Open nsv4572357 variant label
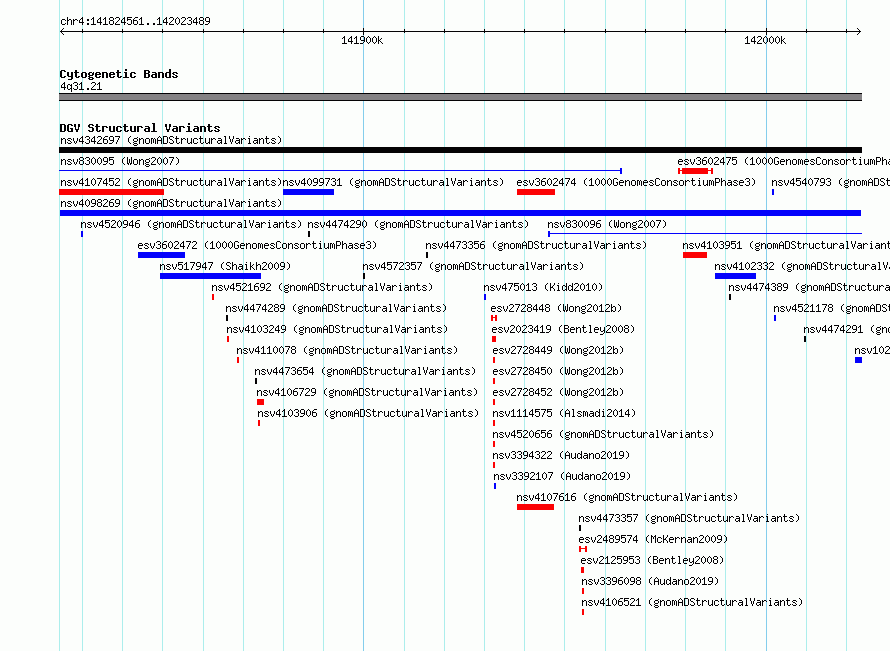 (x=473, y=266)
